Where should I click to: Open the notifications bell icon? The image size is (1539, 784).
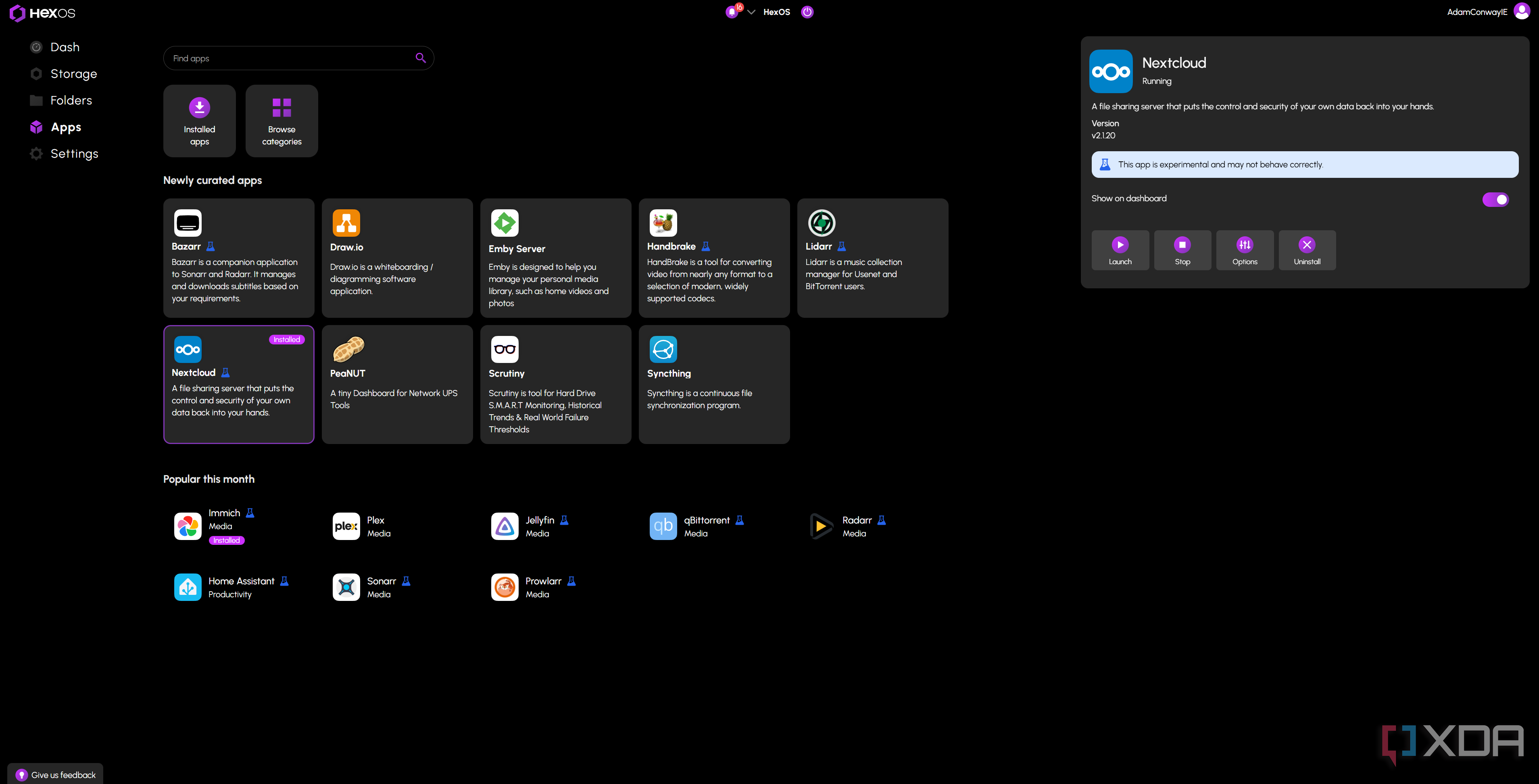tap(732, 12)
